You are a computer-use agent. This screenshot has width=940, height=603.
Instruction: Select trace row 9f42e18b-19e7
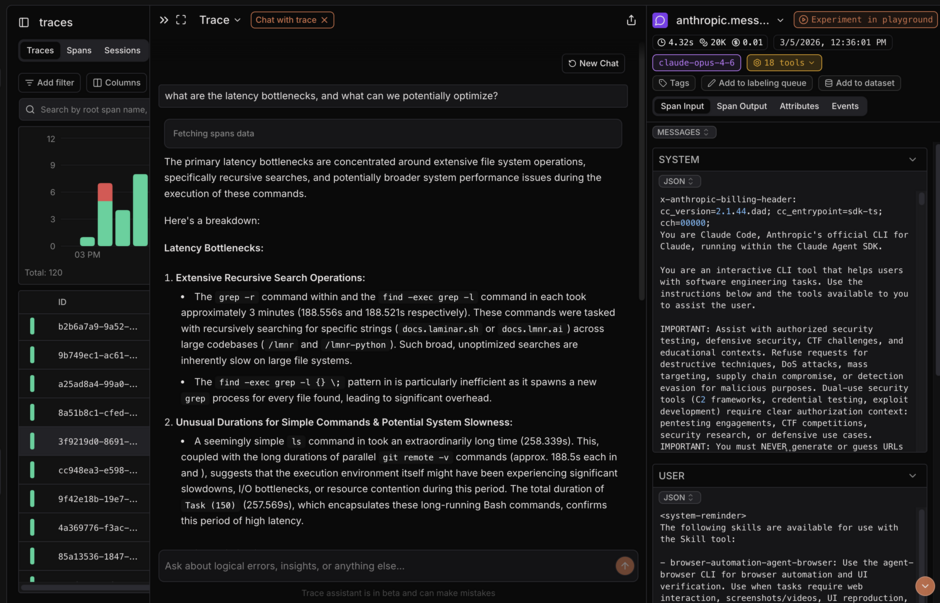point(84,499)
